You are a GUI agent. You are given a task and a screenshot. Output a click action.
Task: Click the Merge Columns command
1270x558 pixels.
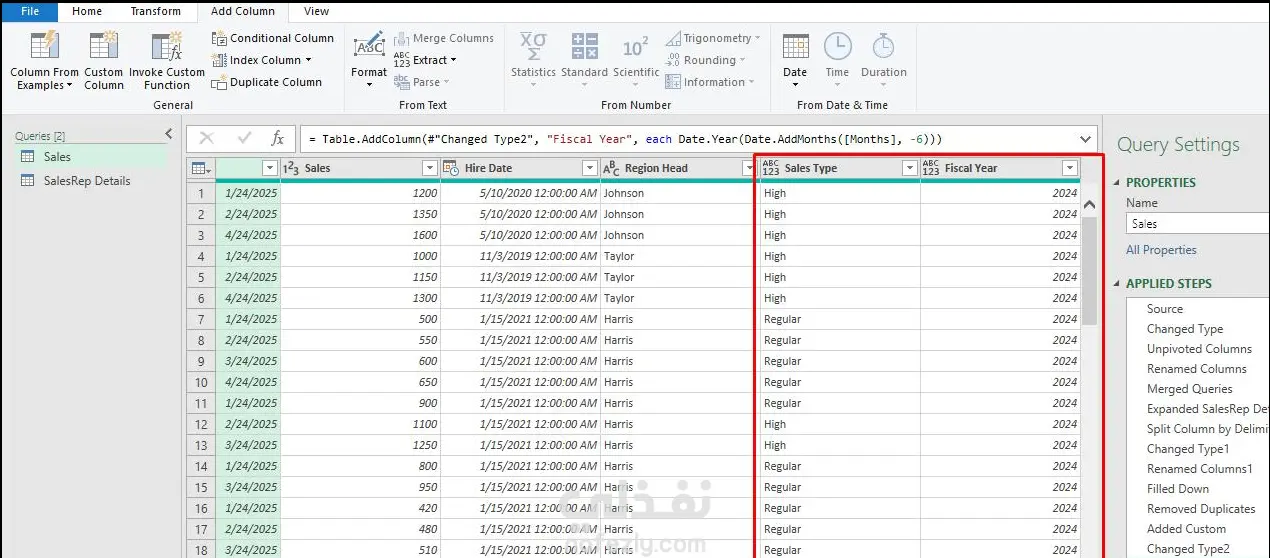[444, 38]
